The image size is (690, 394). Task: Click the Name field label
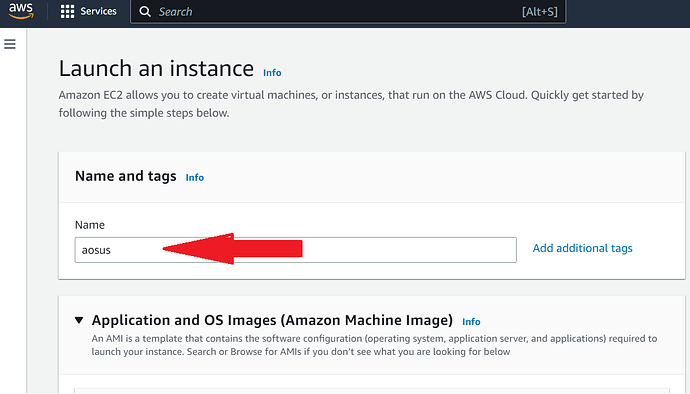pos(90,225)
